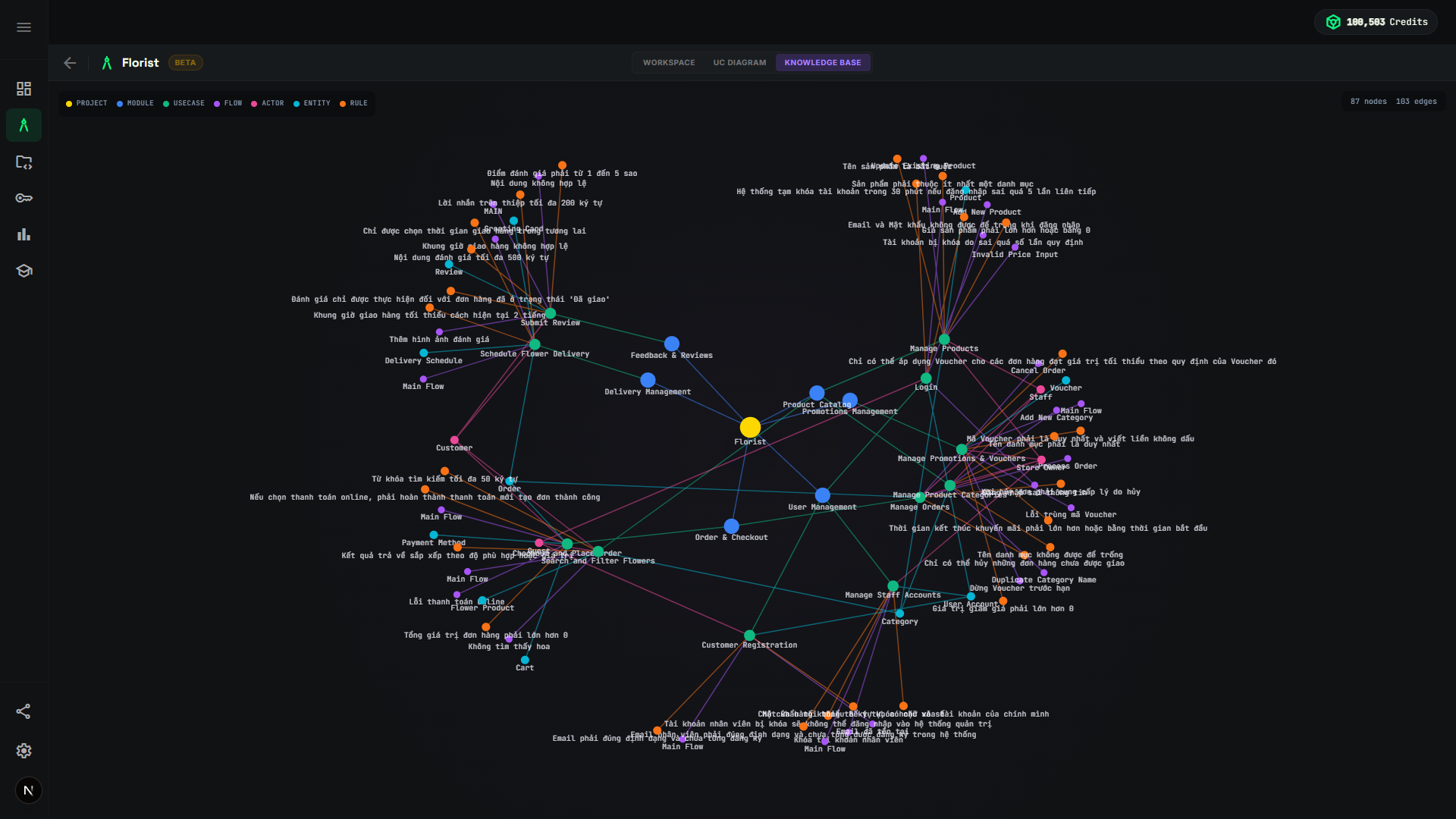The width and height of the screenshot is (1456, 819).
Task: Click the Florist project title
Action: pyautogui.click(x=140, y=63)
